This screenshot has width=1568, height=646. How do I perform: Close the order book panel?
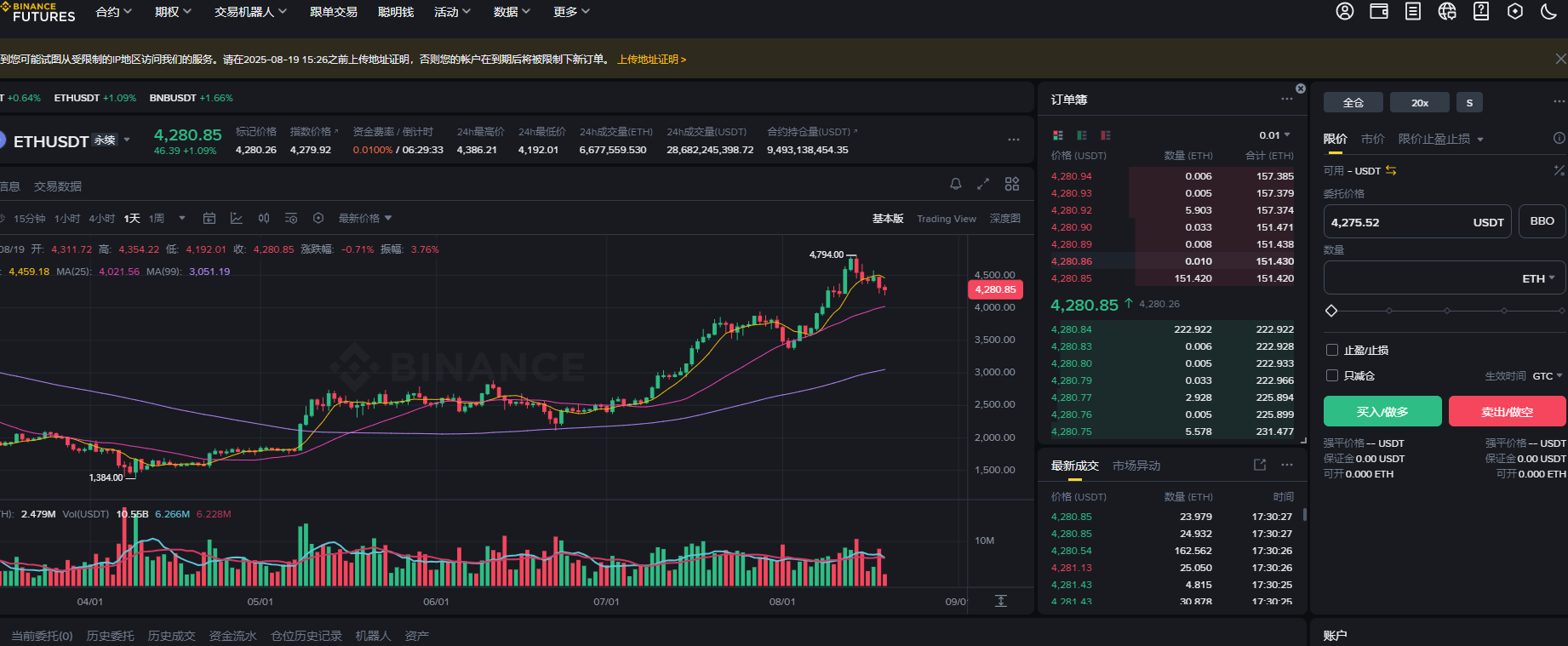1301,89
